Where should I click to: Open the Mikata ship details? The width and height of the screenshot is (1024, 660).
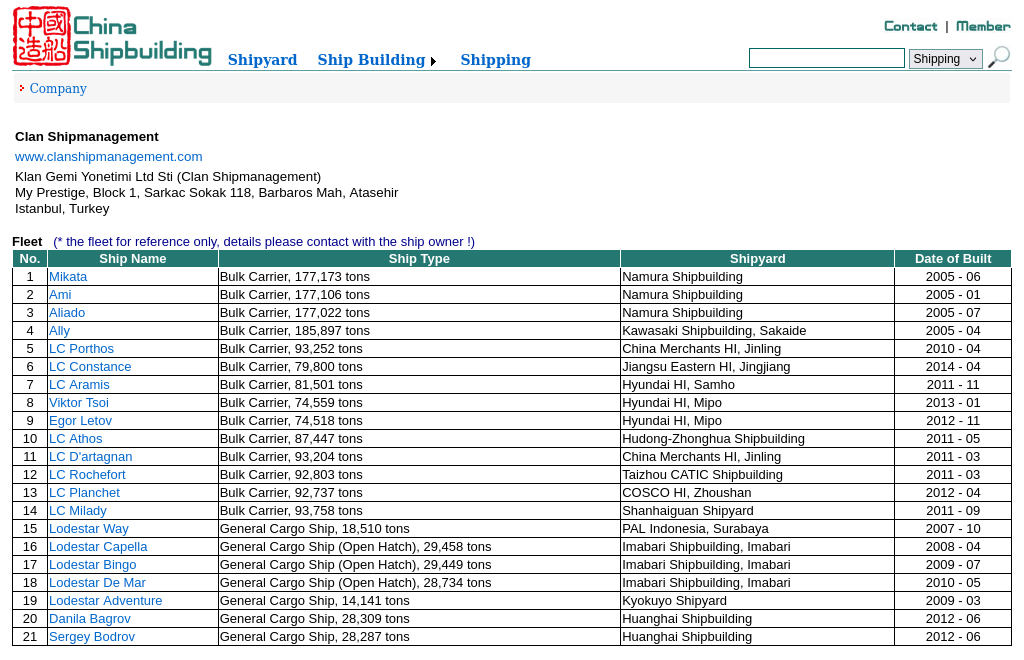pyautogui.click(x=68, y=277)
